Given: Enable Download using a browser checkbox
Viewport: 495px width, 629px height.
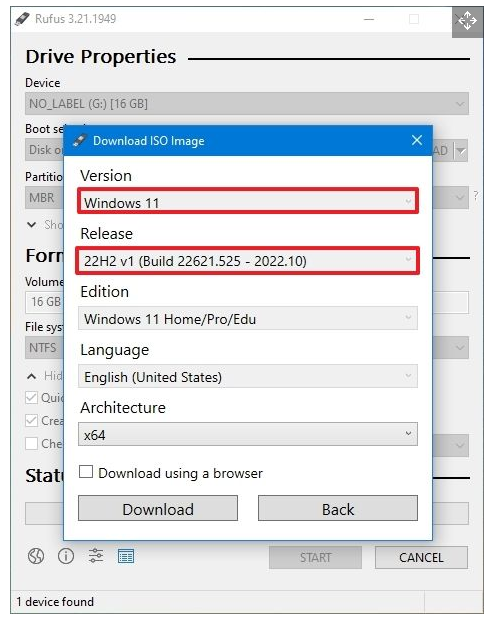Looking at the screenshot, I should point(86,472).
